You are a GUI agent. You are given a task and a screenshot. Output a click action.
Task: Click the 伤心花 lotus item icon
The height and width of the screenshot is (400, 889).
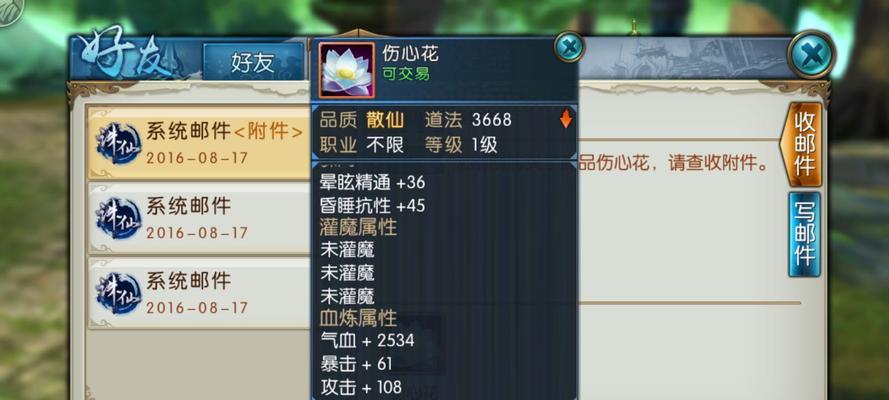point(346,70)
